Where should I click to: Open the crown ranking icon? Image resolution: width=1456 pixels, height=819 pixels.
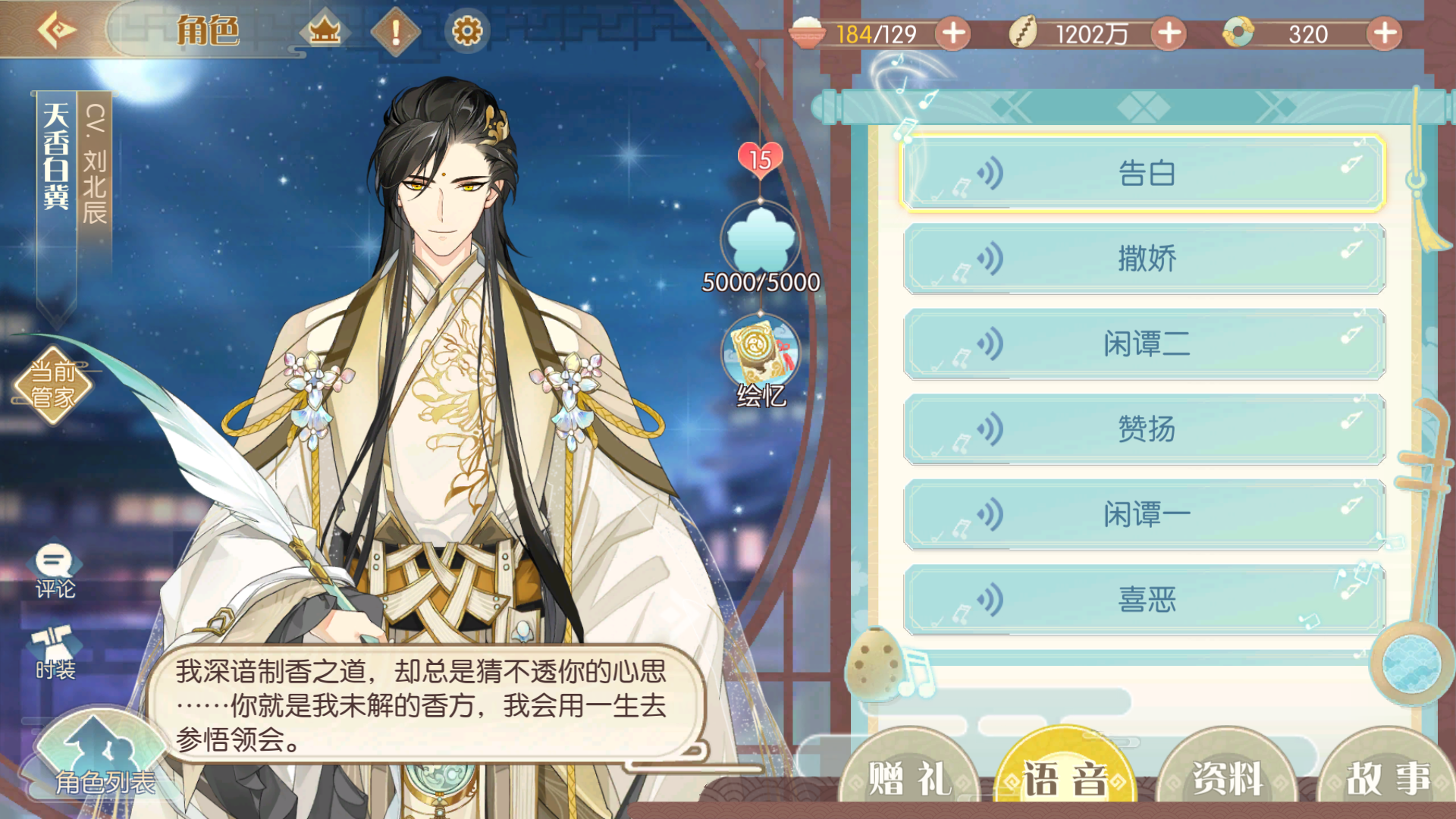click(325, 31)
